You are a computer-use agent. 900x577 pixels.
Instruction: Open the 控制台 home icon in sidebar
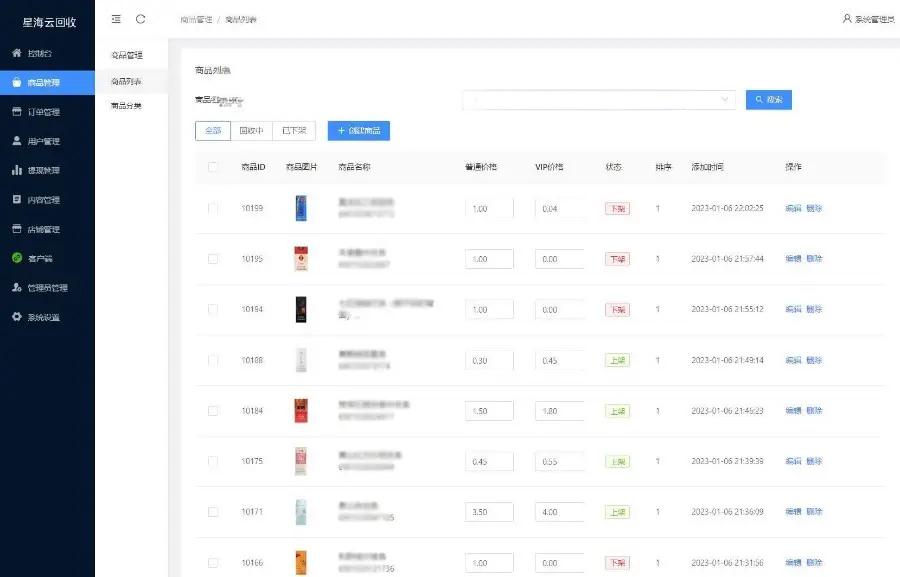[17, 53]
